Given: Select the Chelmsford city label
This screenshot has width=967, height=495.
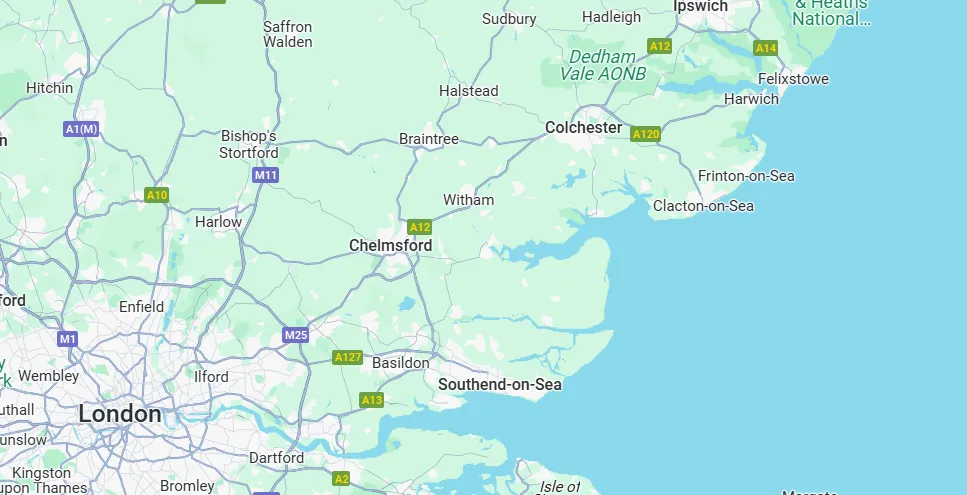Looking at the screenshot, I should tap(390, 245).
